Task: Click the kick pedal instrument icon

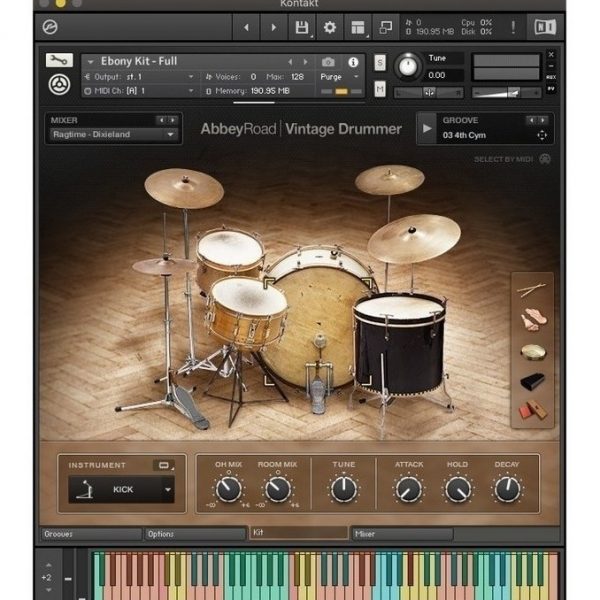Action: click(x=85, y=489)
